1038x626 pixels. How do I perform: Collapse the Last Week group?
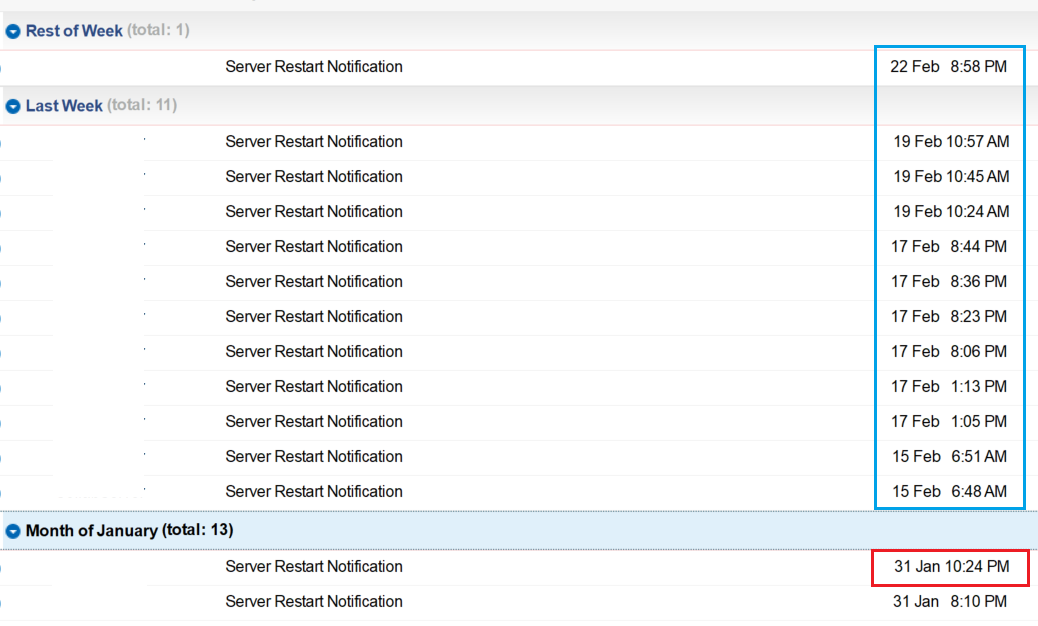[13, 106]
